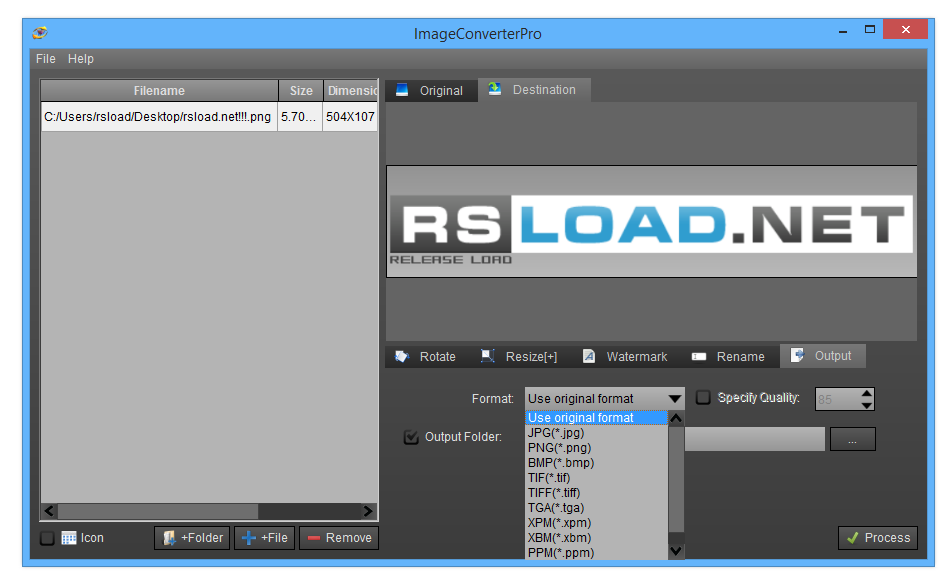950x585 pixels.
Task: Uncheck the Output Folder checkbox
Action: (411, 437)
